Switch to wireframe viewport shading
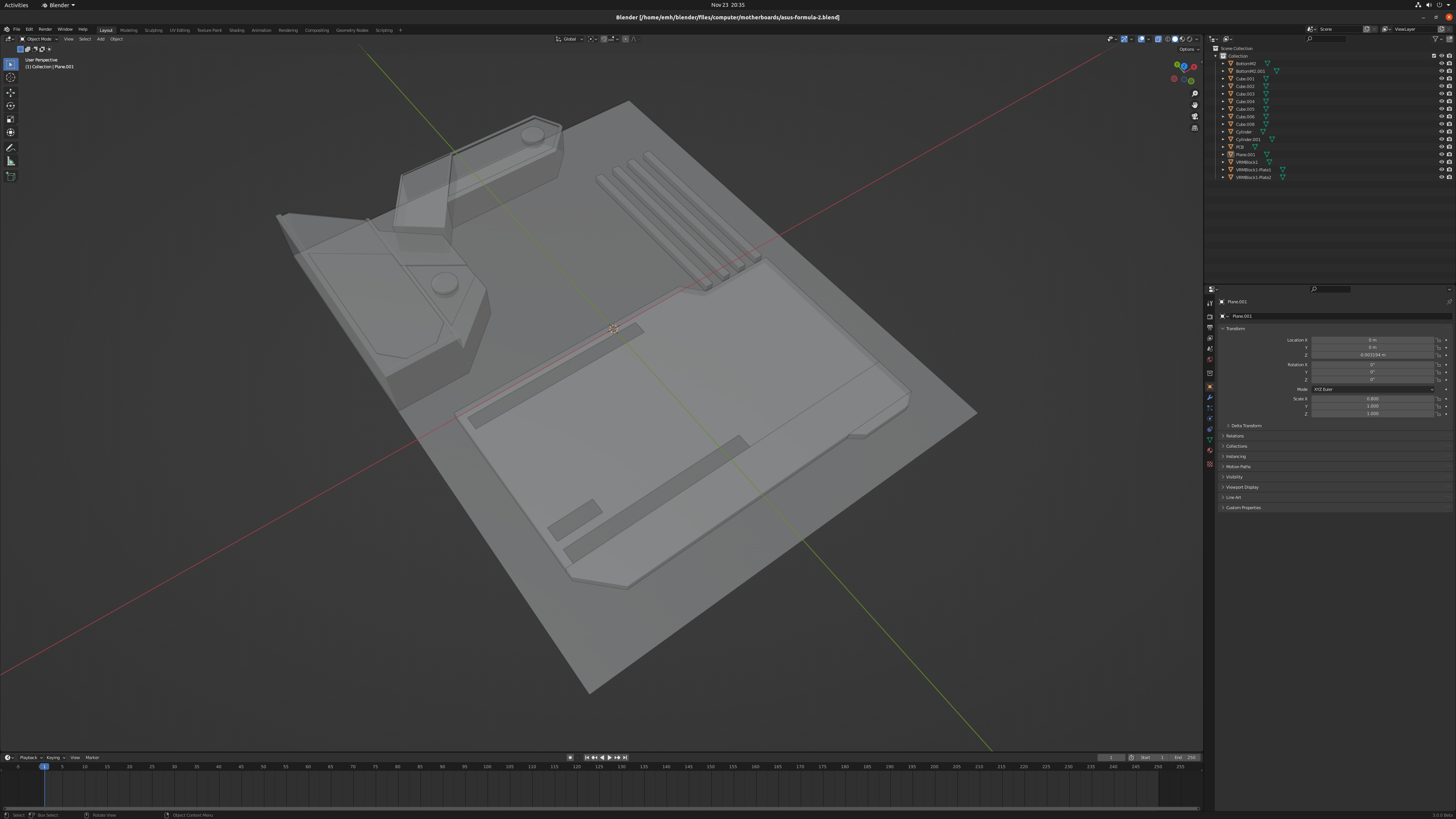This screenshot has width=1456, height=819. point(1168,39)
